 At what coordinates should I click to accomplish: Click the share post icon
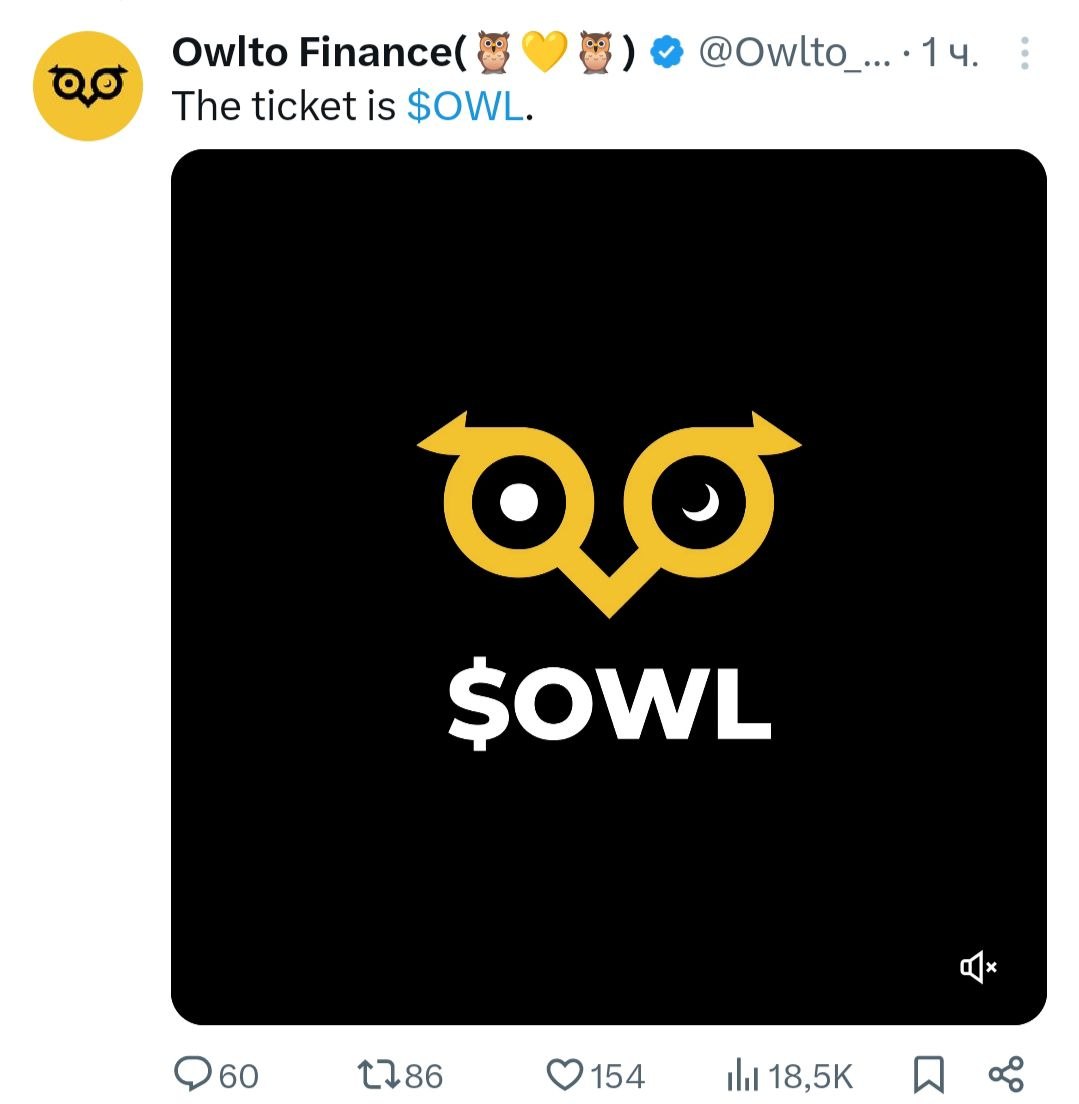click(1005, 1075)
